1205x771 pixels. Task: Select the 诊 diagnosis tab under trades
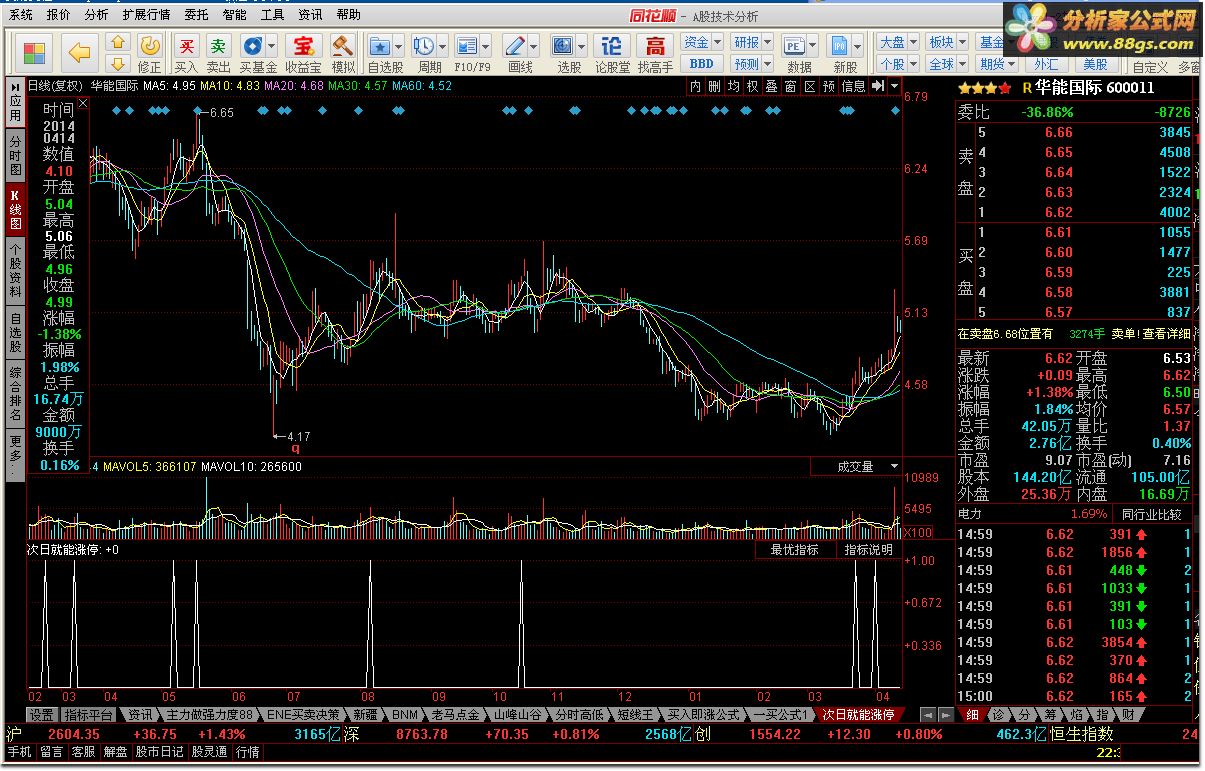pos(998,715)
